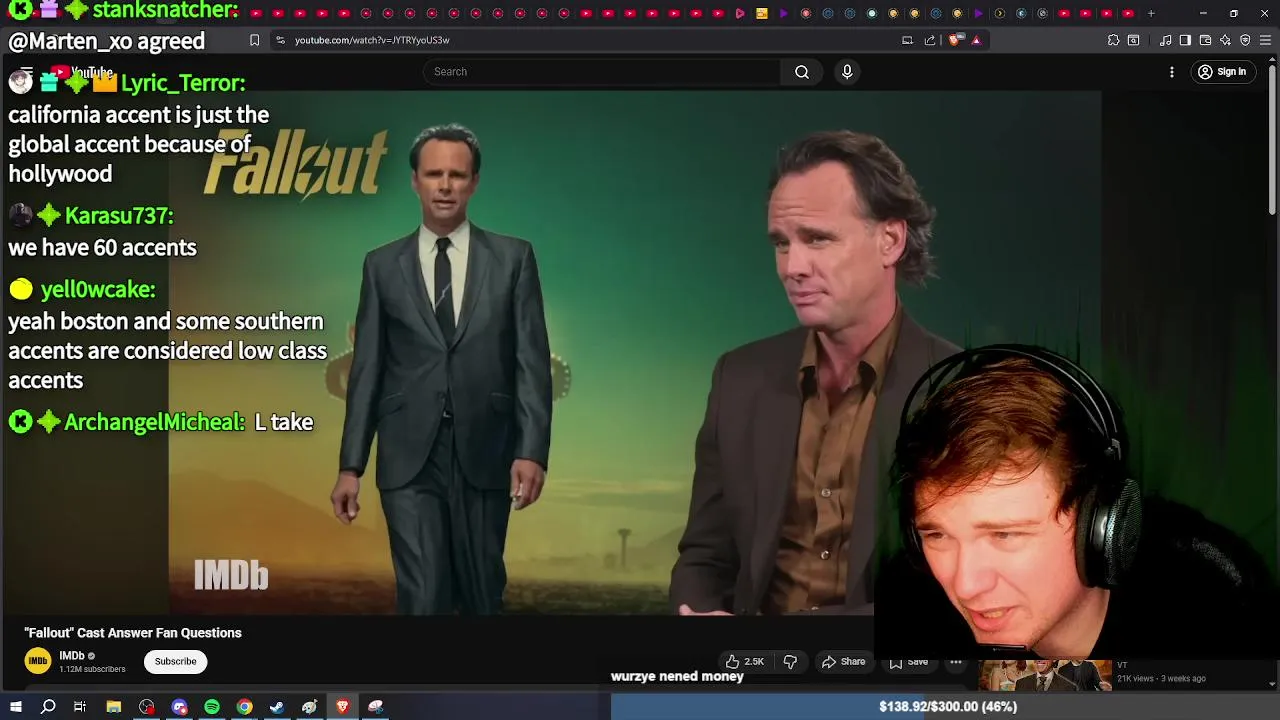Image resolution: width=1280 pixels, height=720 pixels.
Task: Open File Explorer from taskbar
Action: click(x=114, y=707)
